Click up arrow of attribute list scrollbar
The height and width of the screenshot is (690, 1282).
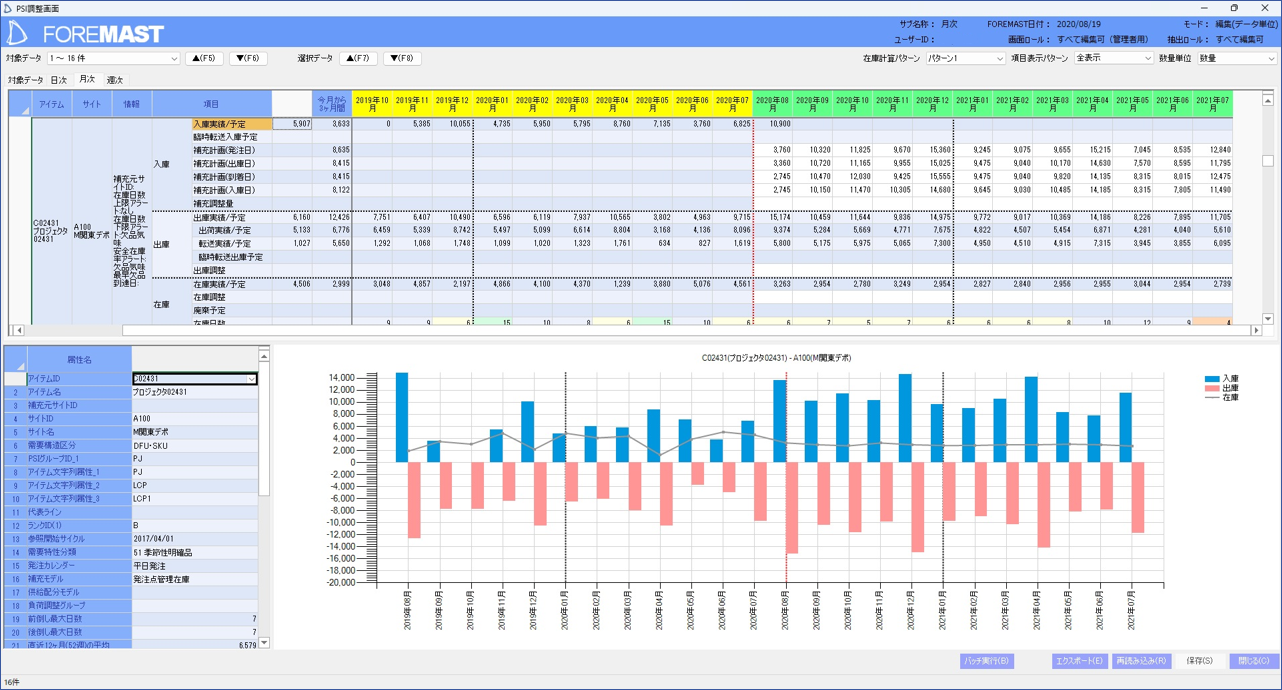tap(264, 355)
